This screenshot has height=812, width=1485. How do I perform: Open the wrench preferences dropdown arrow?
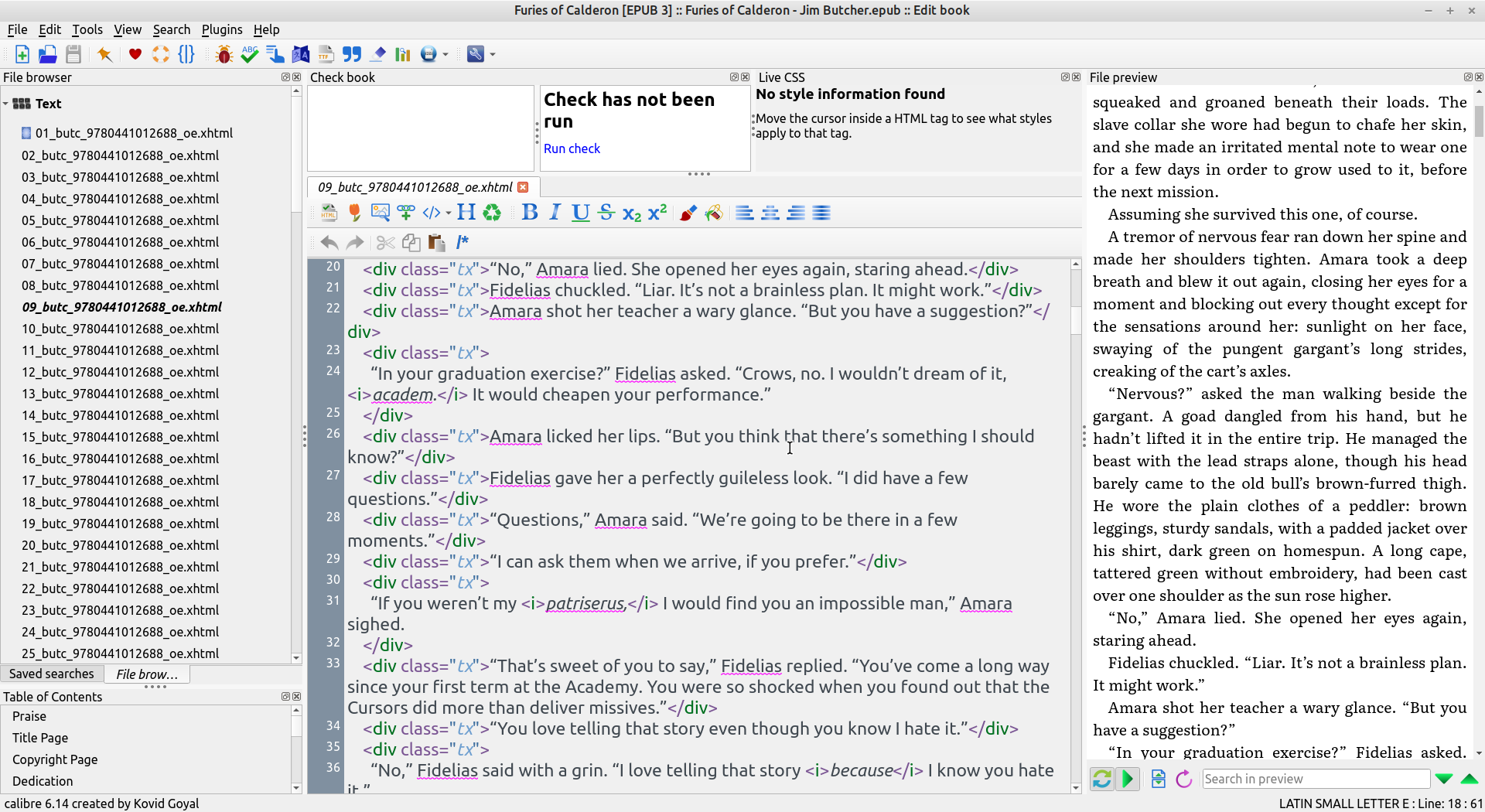coord(493,55)
